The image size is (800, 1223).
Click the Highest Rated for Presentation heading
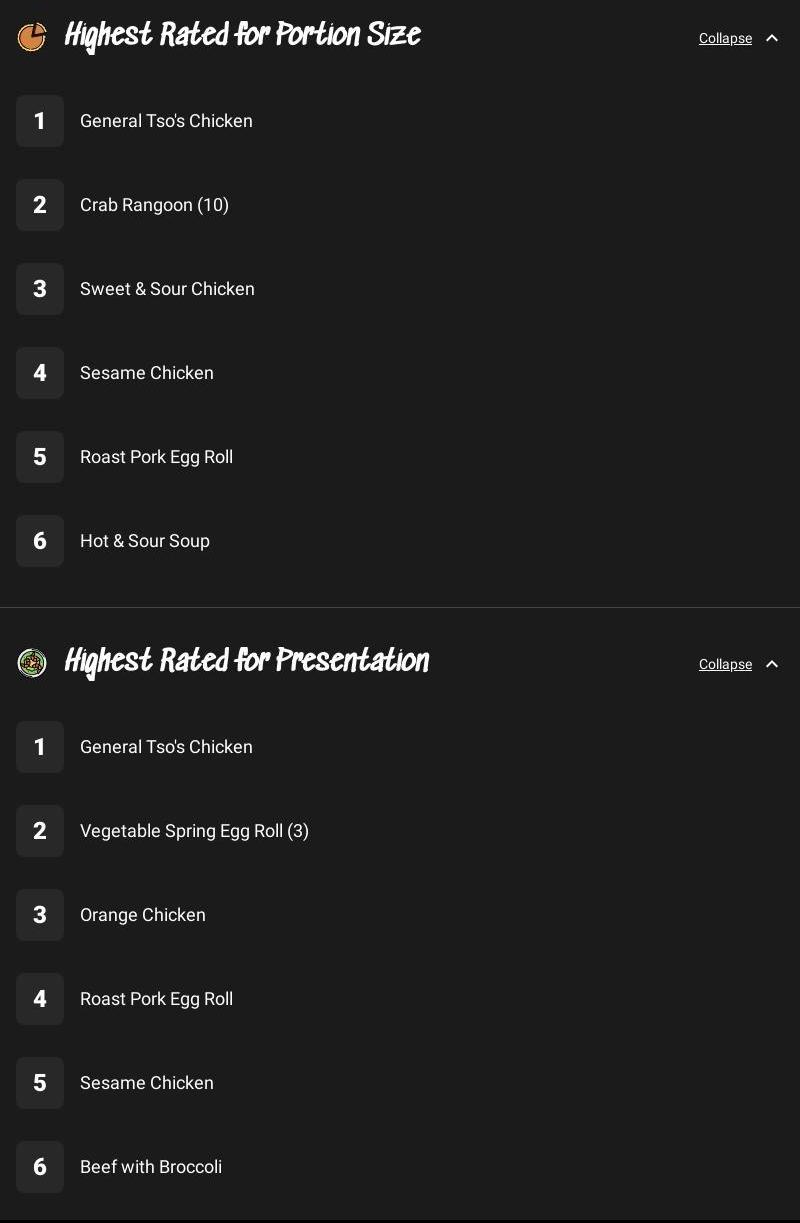coord(246,662)
